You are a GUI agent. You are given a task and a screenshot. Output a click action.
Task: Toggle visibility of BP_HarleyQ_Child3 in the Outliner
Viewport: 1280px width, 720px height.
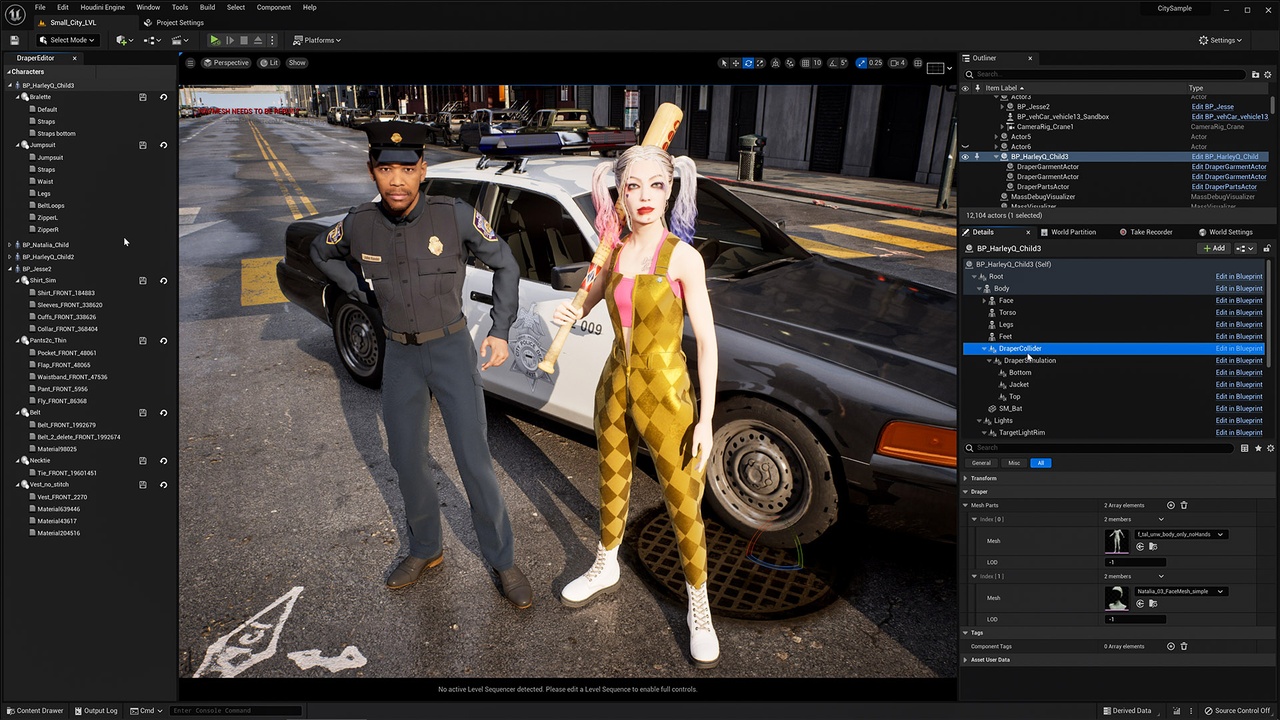[965, 157]
